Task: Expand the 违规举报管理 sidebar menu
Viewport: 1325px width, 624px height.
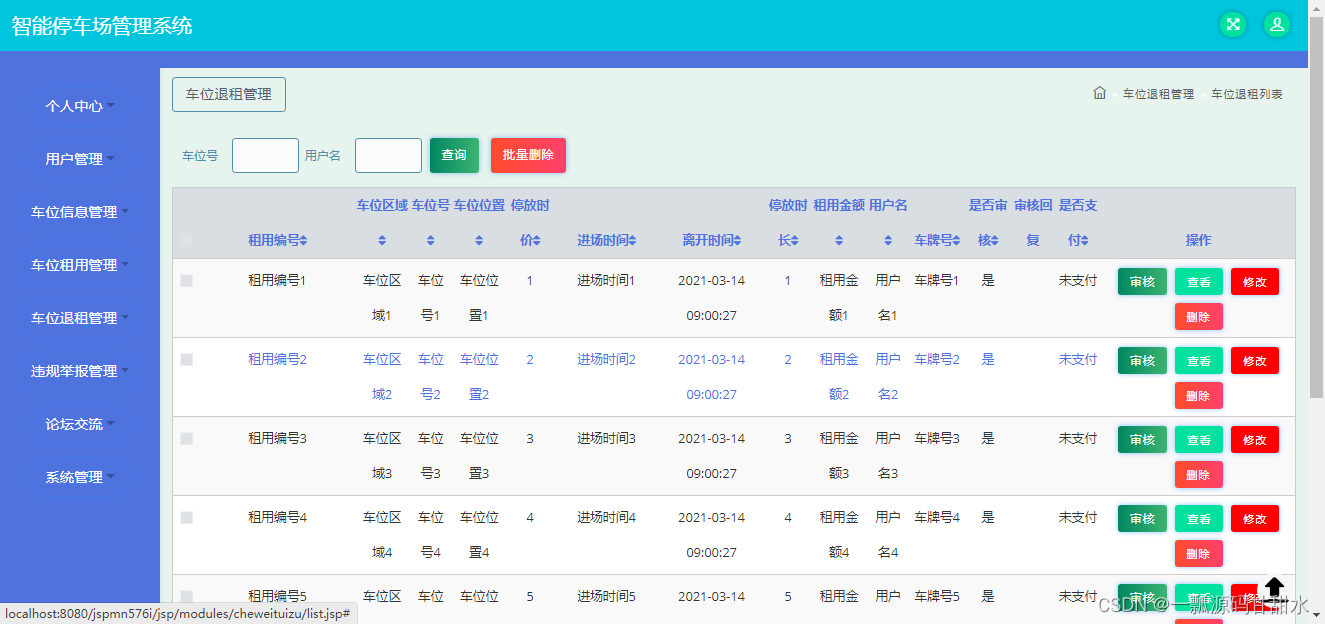Action: (x=80, y=370)
